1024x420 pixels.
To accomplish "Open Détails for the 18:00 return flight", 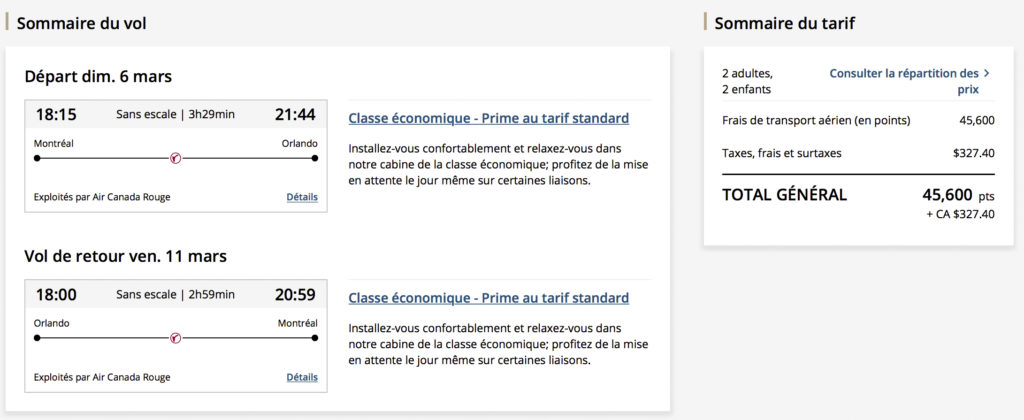I will [301, 377].
